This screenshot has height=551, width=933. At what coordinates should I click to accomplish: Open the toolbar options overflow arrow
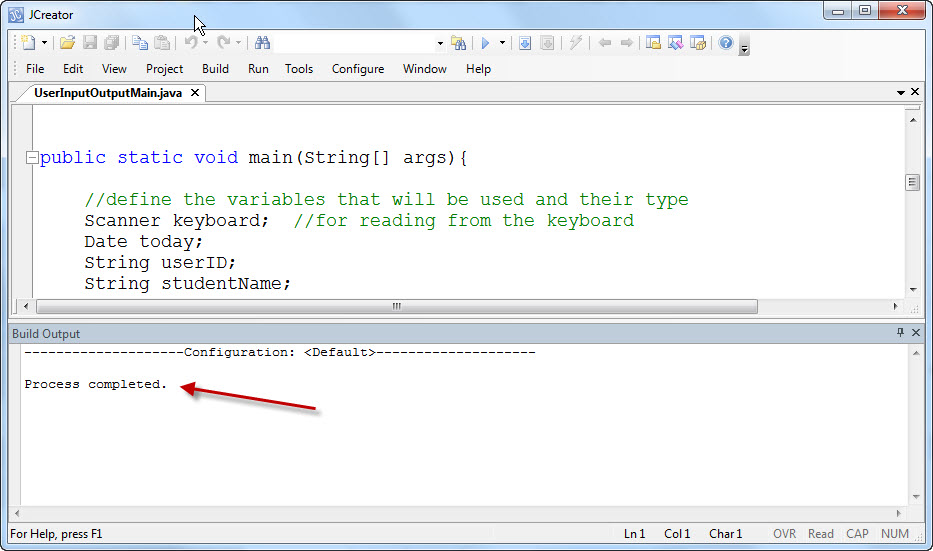coord(744,46)
